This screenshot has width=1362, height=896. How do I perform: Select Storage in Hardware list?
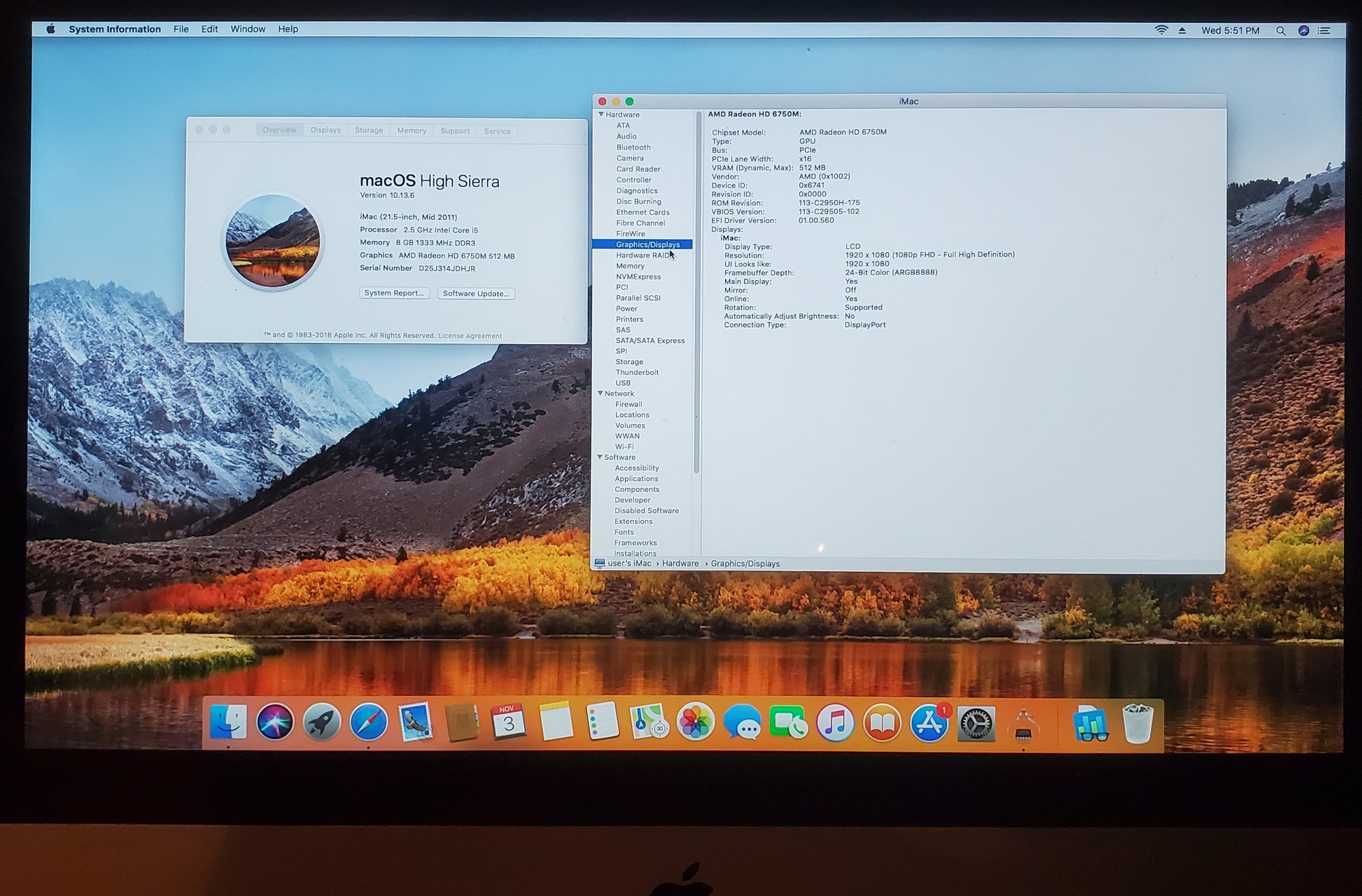pyautogui.click(x=629, y=362)
